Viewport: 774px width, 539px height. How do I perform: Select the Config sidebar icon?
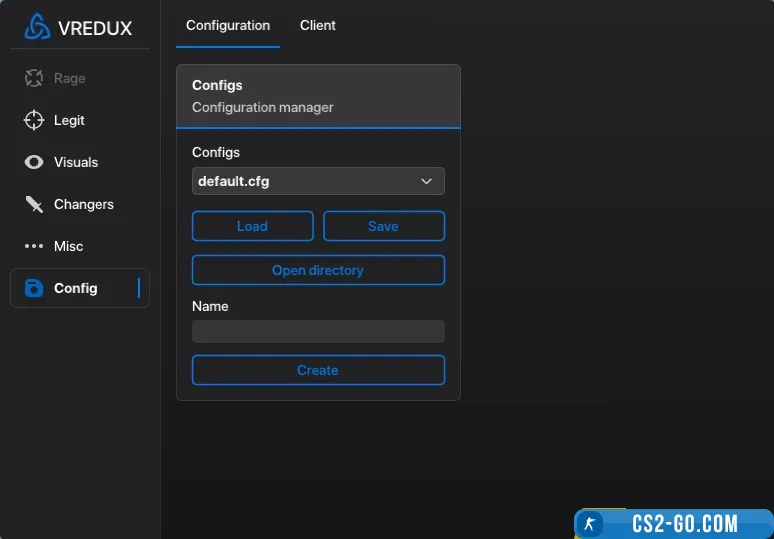pyautogui.click(x=34, y=288)
